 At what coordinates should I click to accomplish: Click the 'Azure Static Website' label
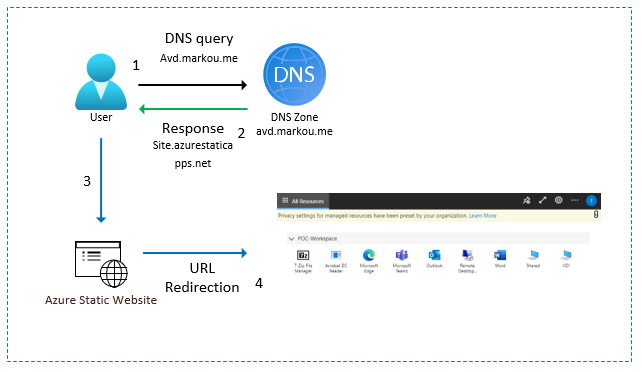[x=101, y=300]
